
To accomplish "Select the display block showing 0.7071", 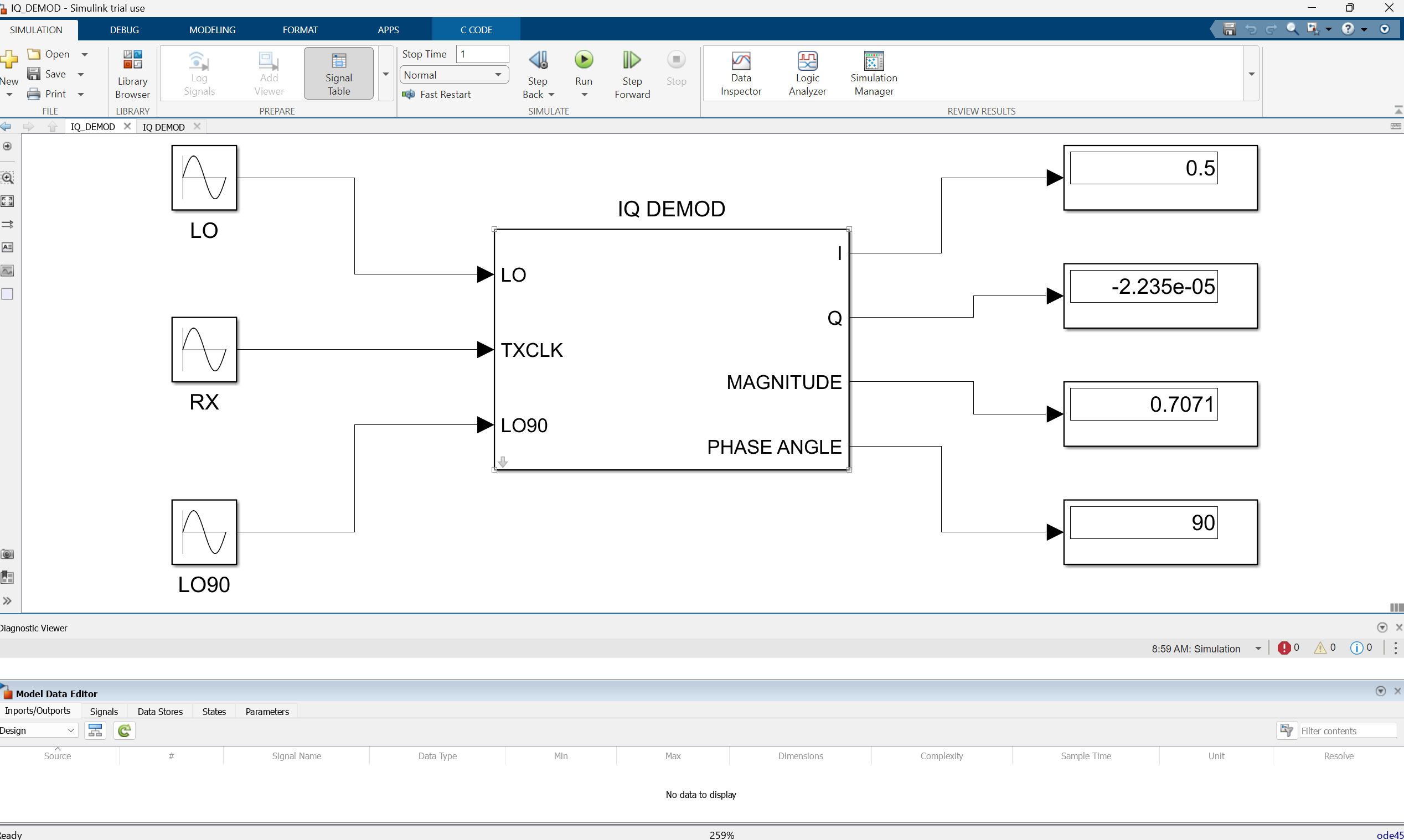I will [x=1160, y=414].
